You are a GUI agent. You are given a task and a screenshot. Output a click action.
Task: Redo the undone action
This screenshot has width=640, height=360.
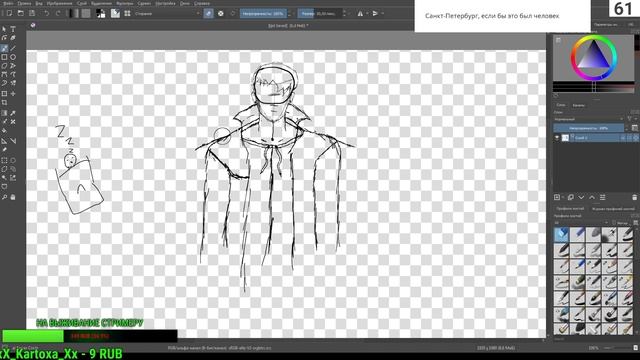coord(58,13)
